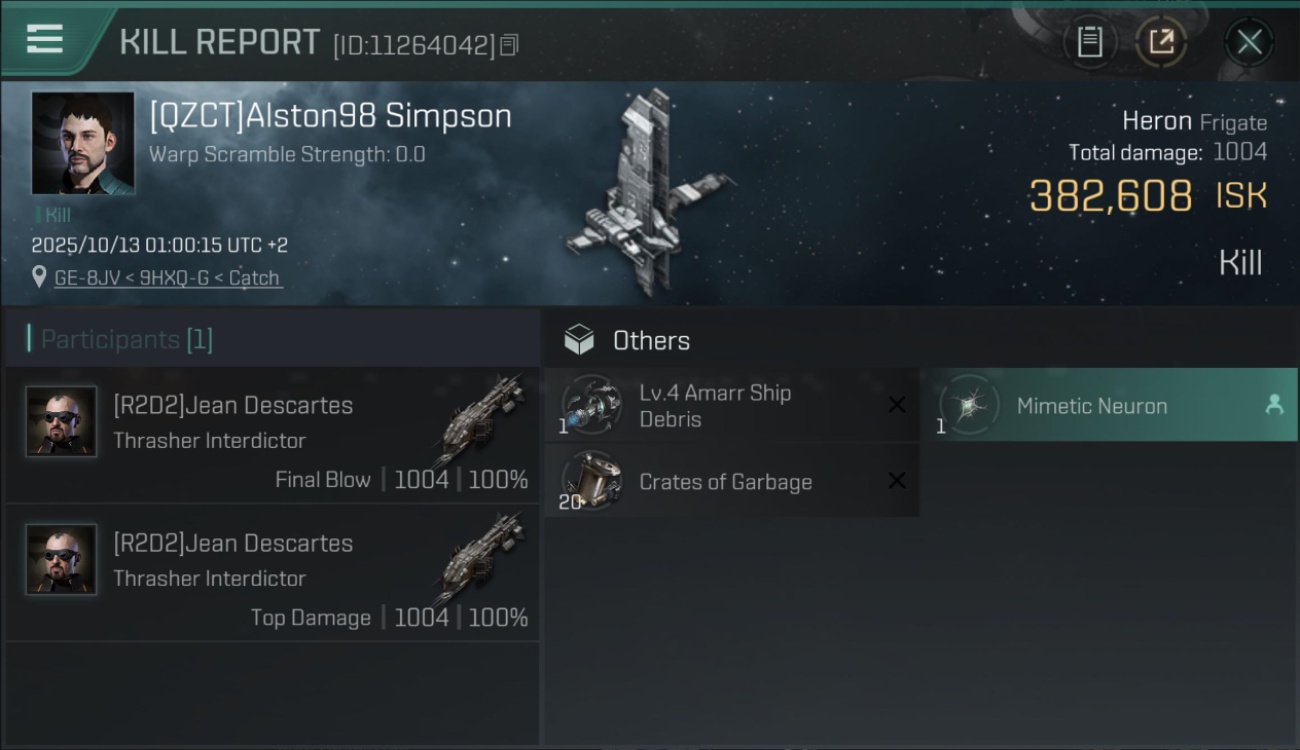Click the Final Blow Jean Descartes portrait
Screen dimensions: 1300x750
point(62,421)
